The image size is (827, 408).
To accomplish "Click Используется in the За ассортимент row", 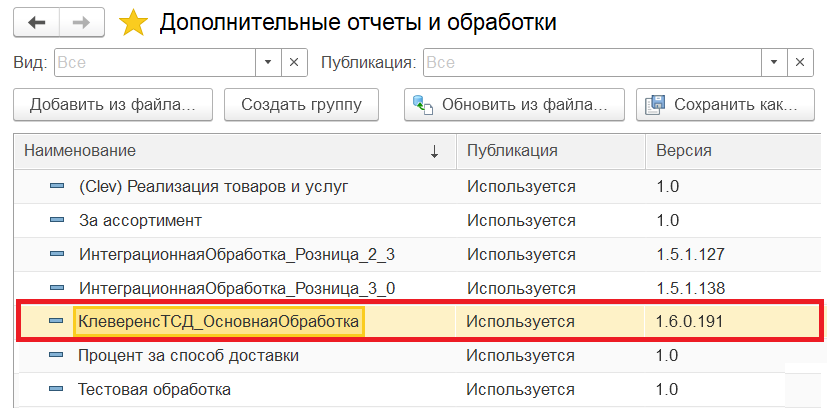I will pyautogui.click(x=521, y=220).
